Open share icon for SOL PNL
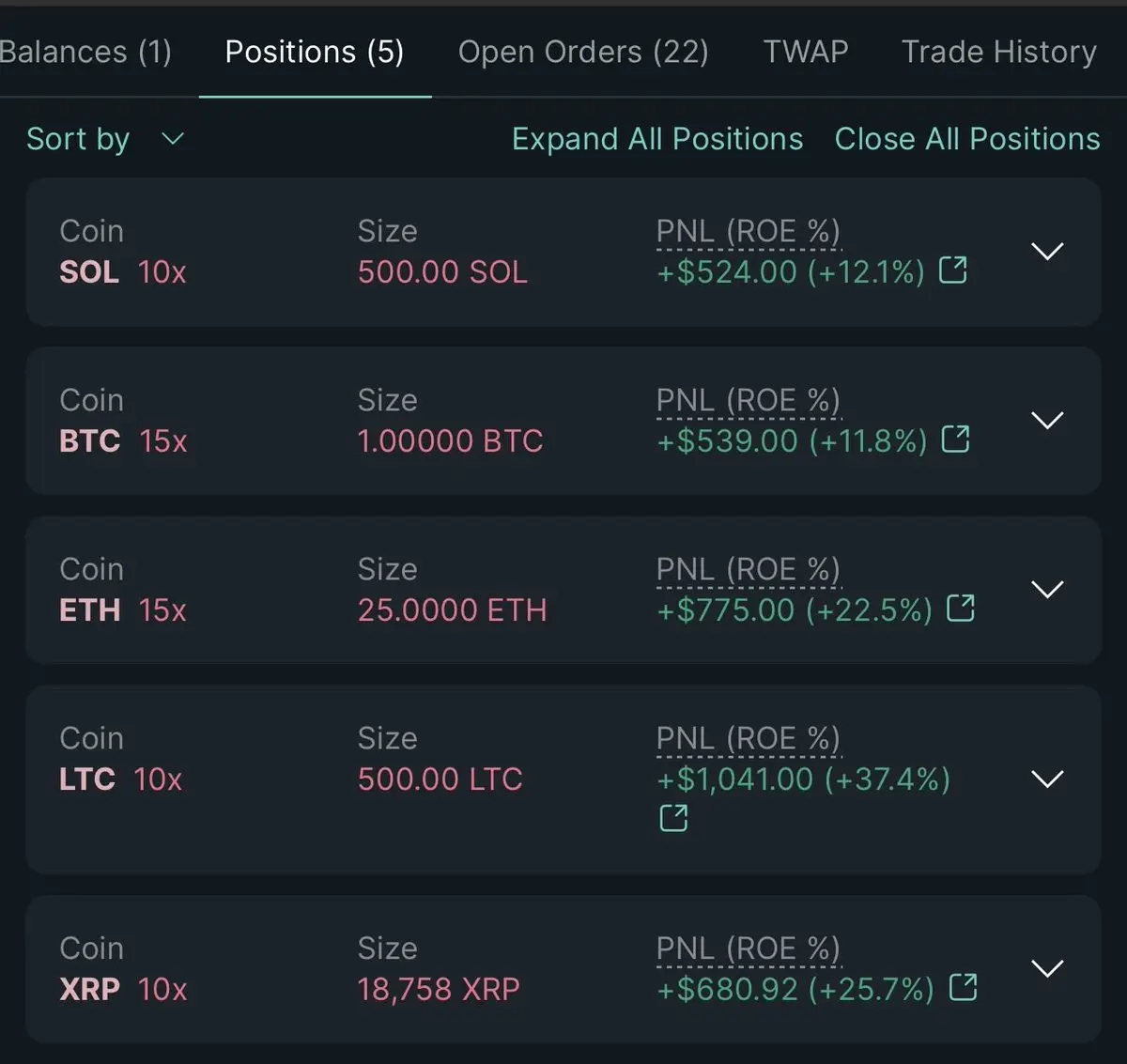 (x=953, y=270)
